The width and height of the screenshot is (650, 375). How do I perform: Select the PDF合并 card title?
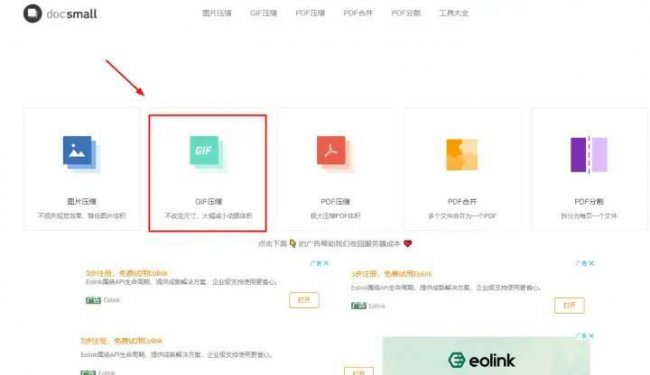[x=462, y=201]
